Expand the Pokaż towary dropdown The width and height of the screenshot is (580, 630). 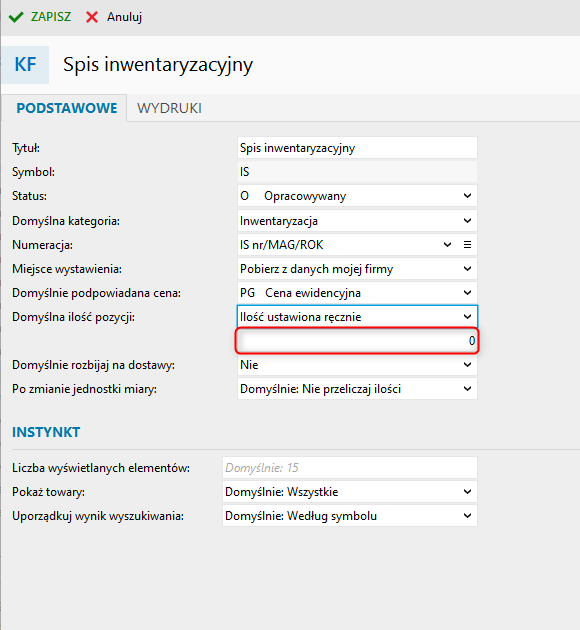(467, 492)
